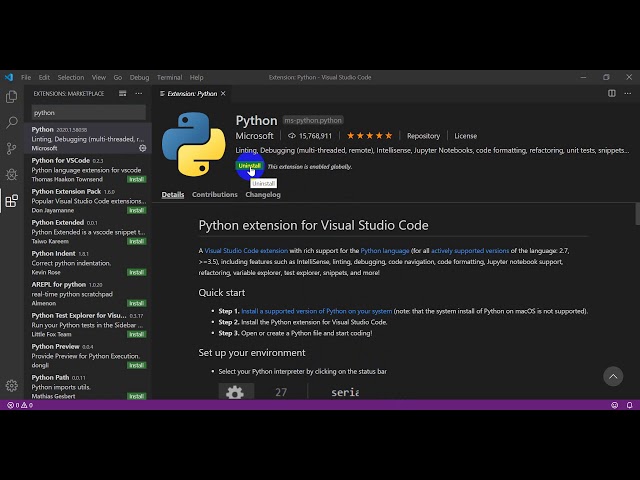Click the Microsoft publisher name
The height and width of the screenshot is (480, 640).
coord(254,136)
